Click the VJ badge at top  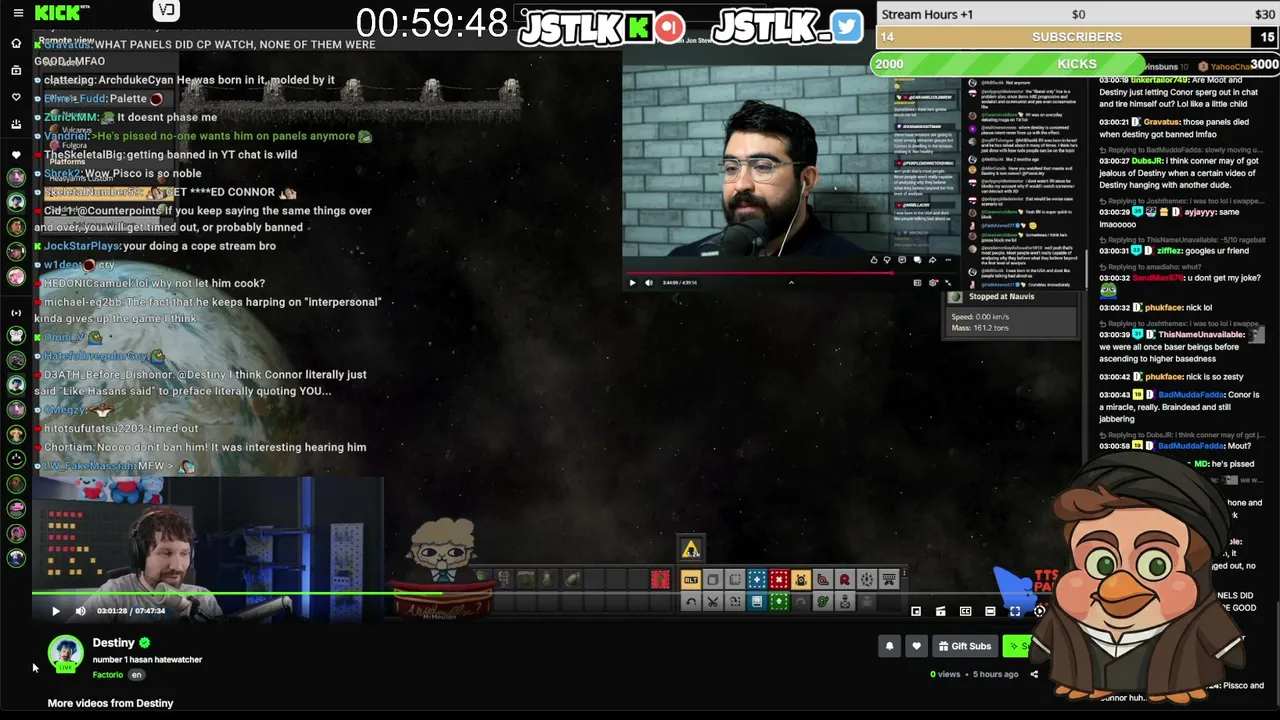pos(166,11)
